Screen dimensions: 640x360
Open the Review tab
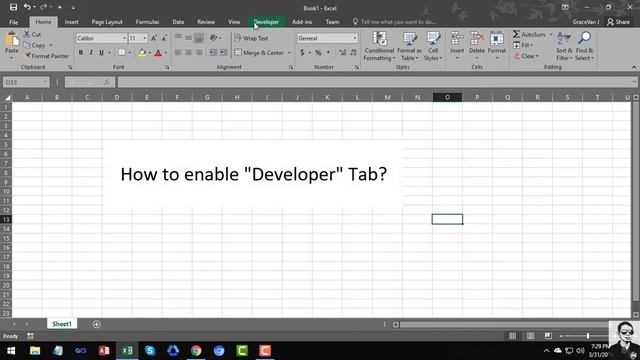point(206,22)
